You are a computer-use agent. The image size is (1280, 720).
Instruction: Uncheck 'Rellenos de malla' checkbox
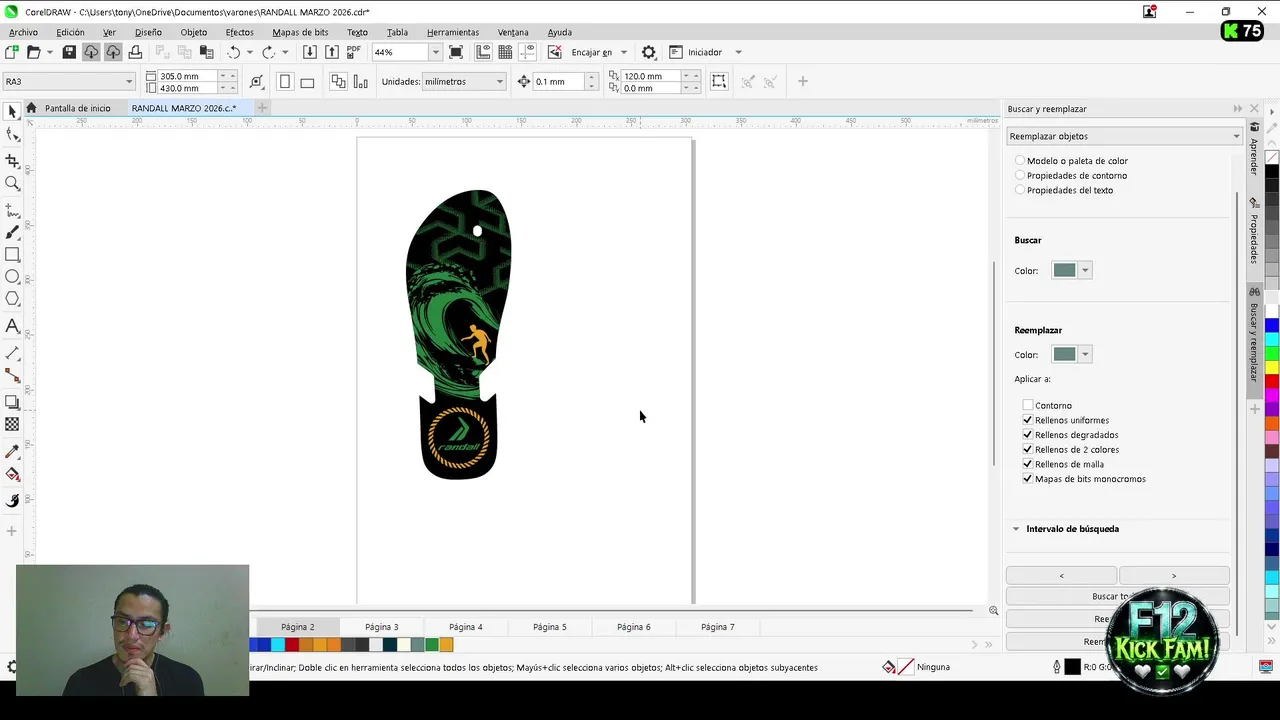tap(1027, 464)
